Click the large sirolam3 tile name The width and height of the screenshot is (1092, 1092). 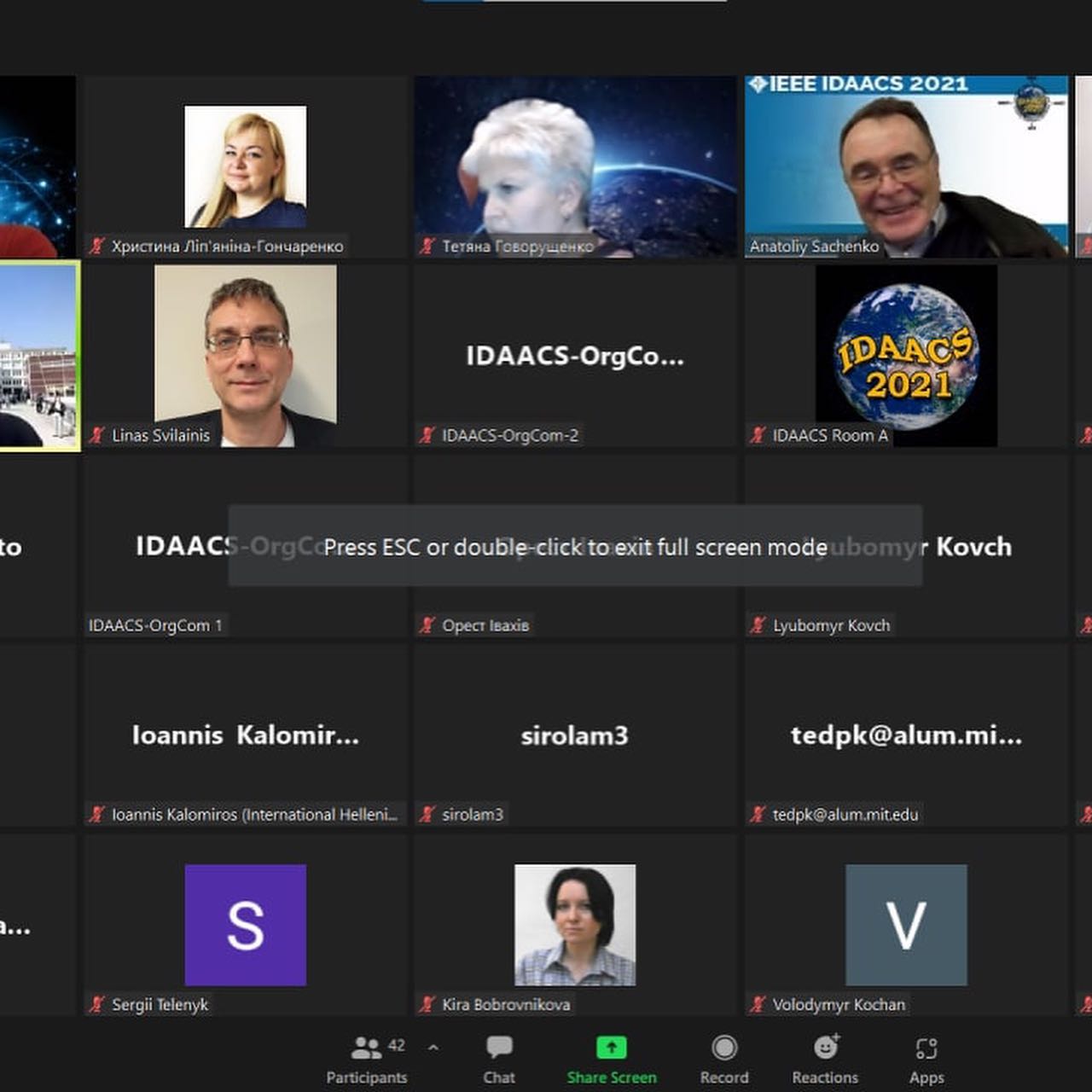pos(575,735)
